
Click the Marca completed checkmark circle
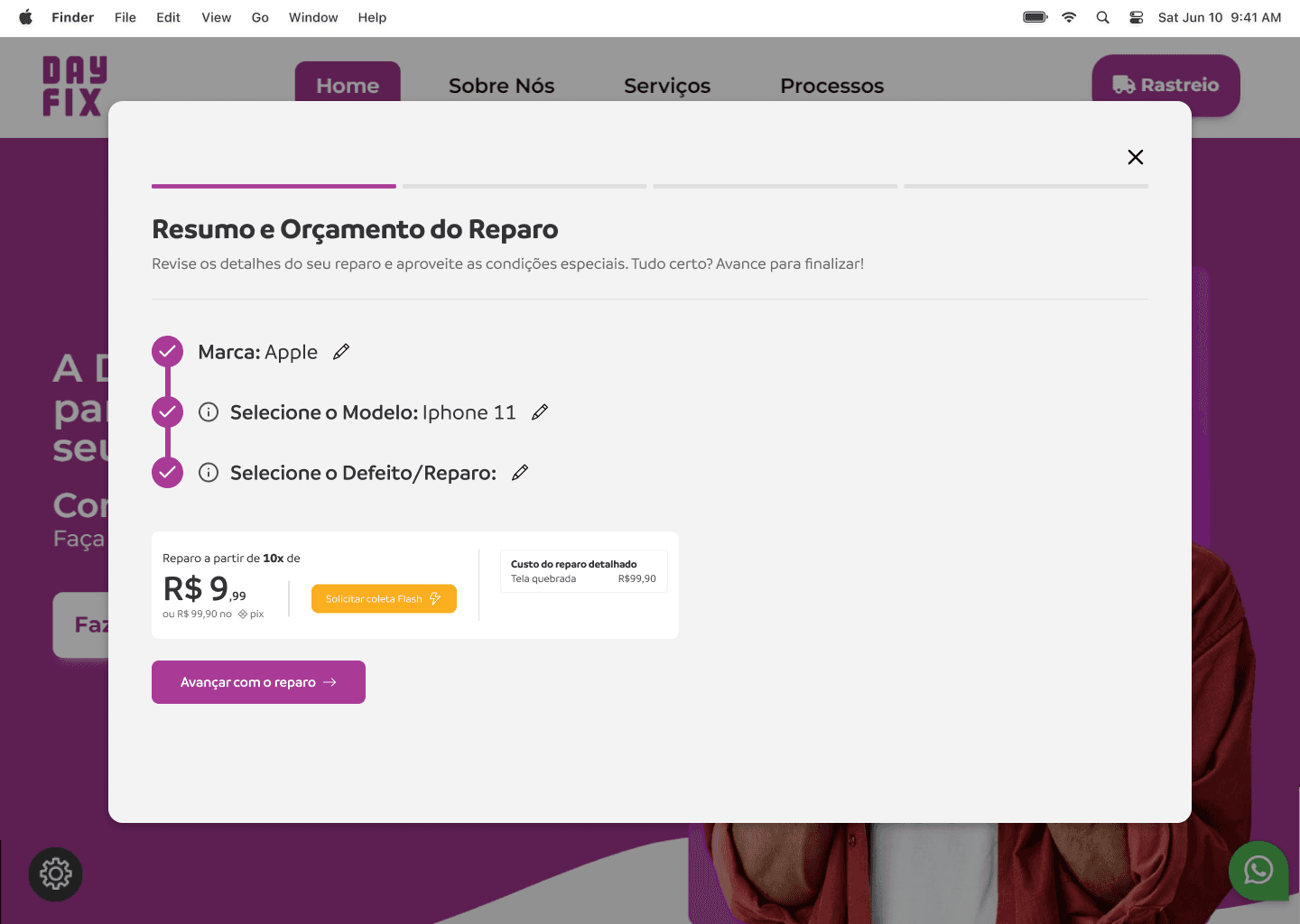click(x=167, y=352)
